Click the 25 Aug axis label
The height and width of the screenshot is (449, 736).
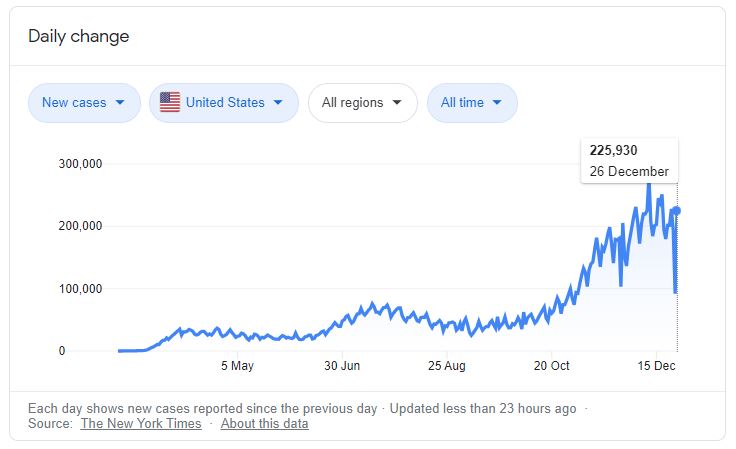click(446, 365)
